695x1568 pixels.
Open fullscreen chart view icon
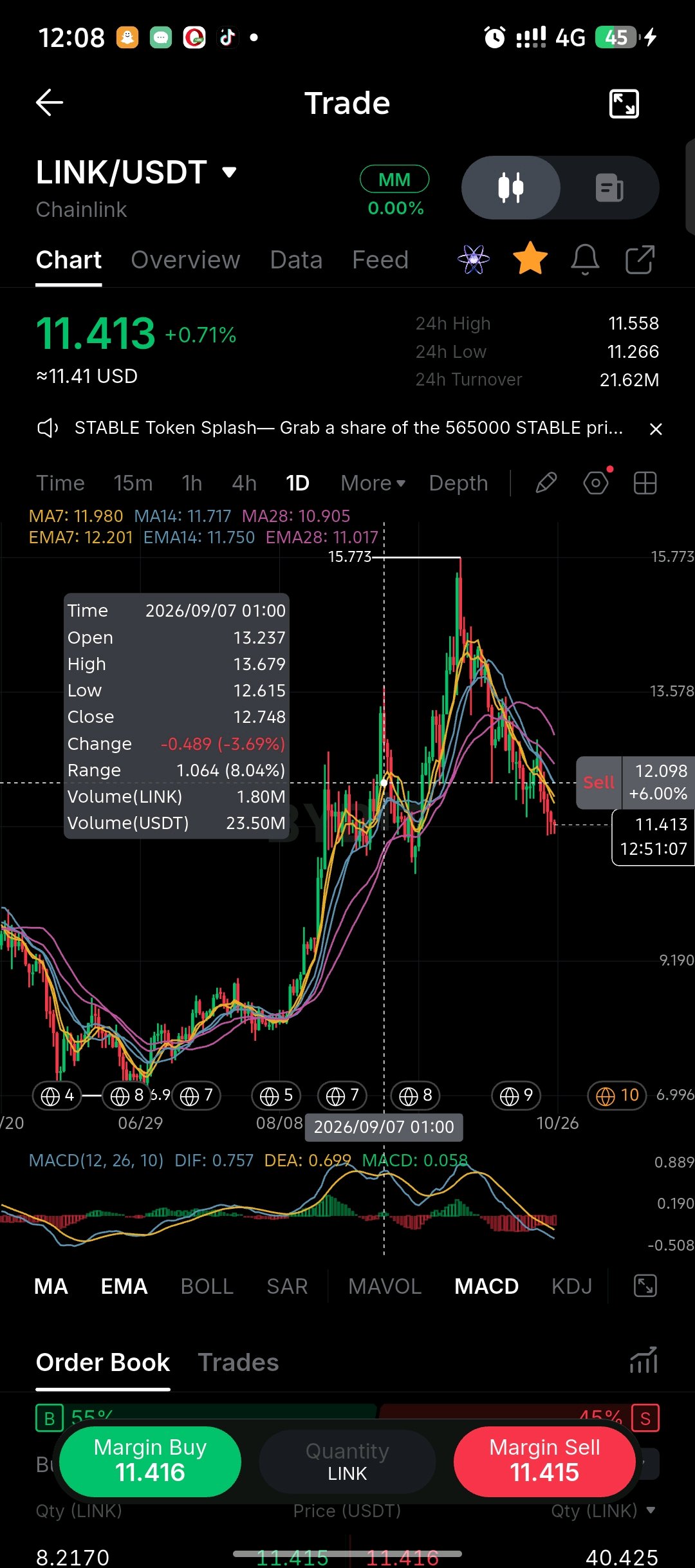coord(624,103)
